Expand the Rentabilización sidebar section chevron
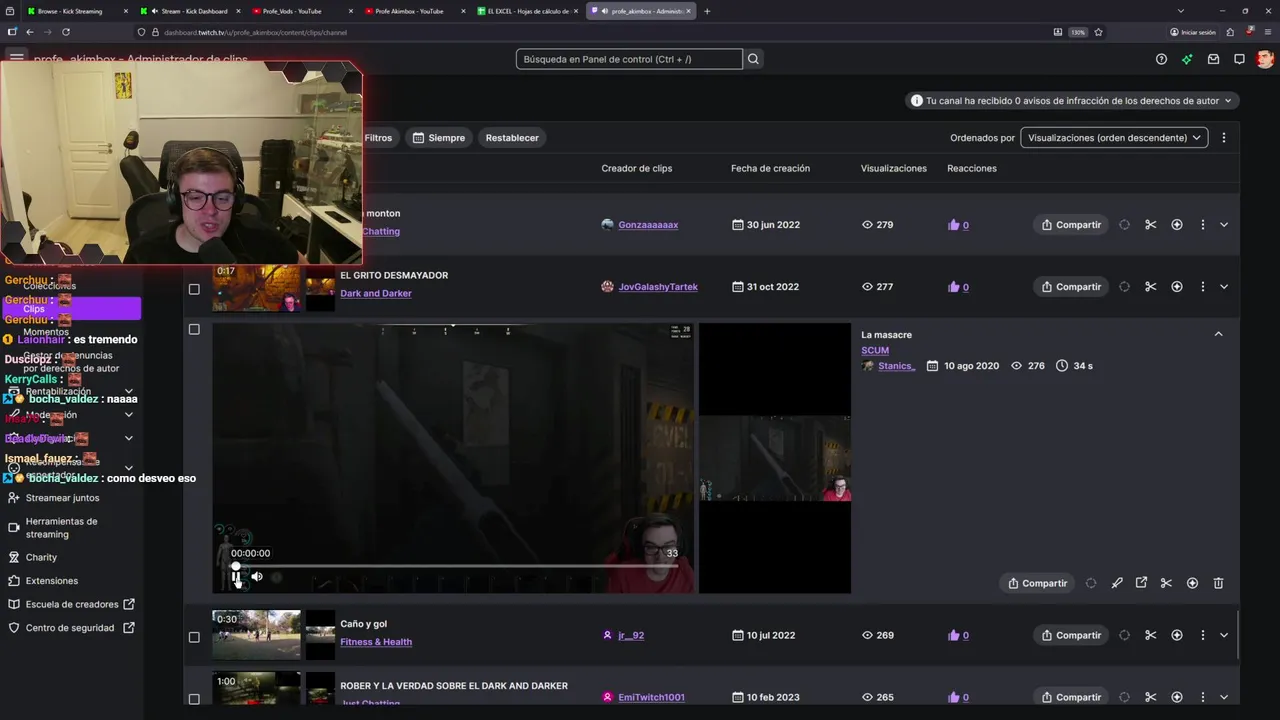1280x720 pixels. [129, 392]
